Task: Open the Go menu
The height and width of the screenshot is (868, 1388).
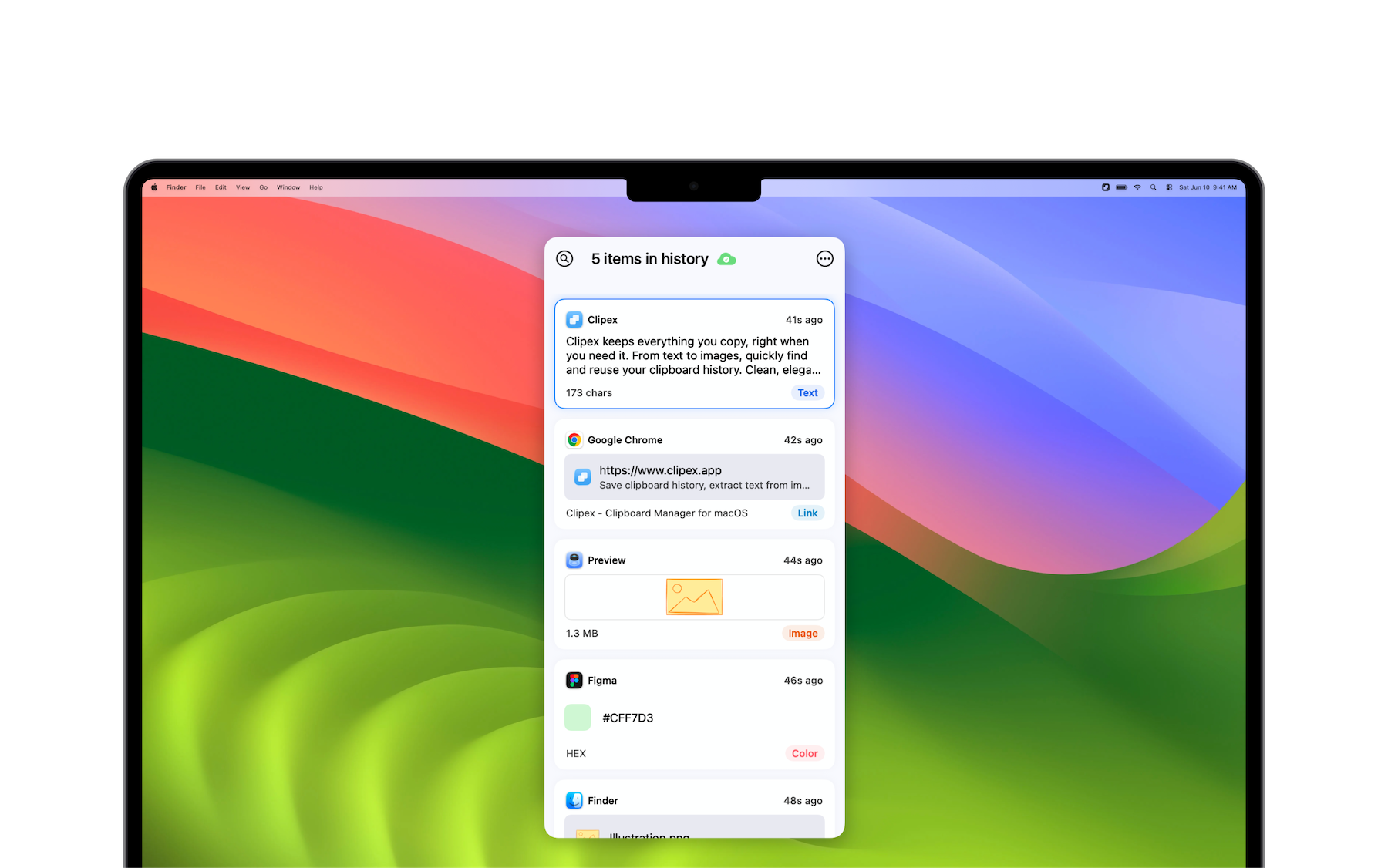Action: click(264, 187)
